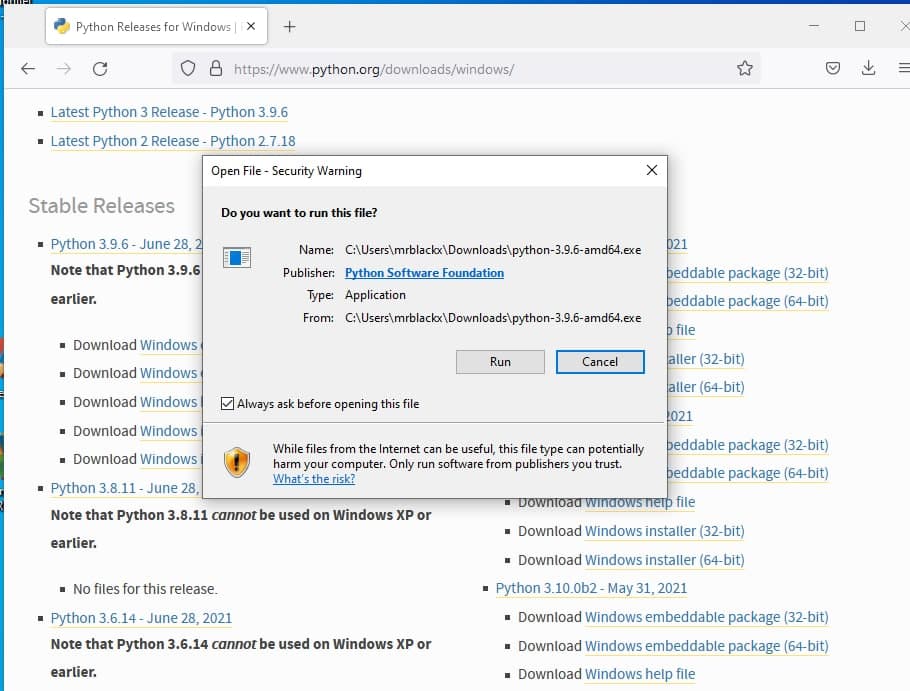Close the Open File security dialog
Image resolution: width=910 pixels, height=691 pixels.
[651, 171]
